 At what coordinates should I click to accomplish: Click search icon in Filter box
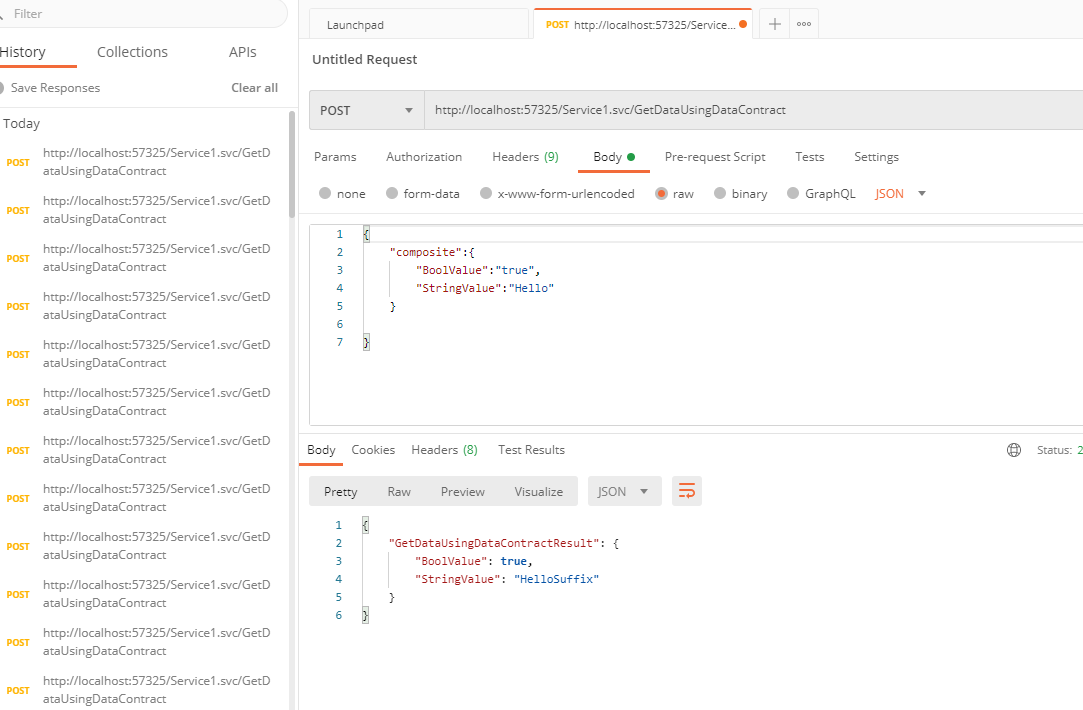1,14
